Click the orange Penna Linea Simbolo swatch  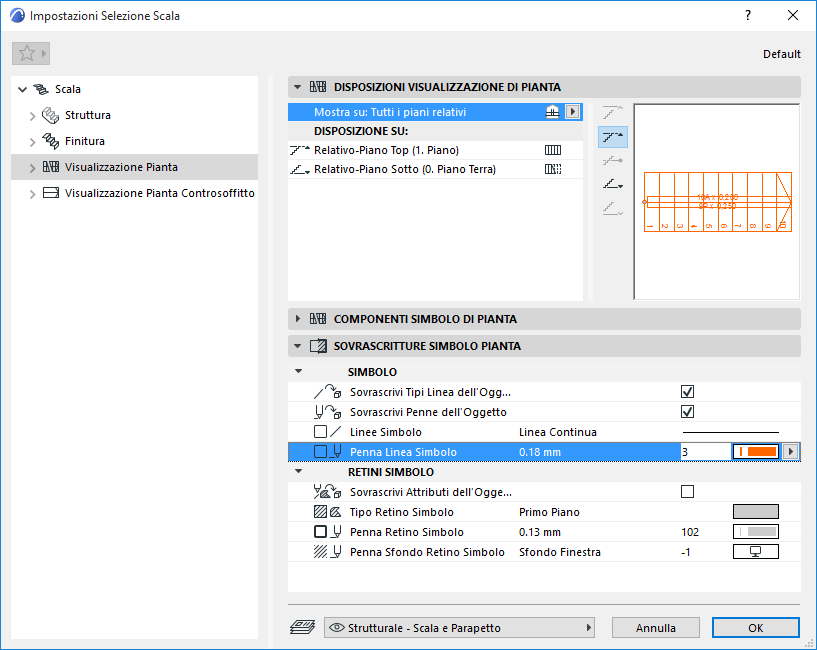(756, 451)
